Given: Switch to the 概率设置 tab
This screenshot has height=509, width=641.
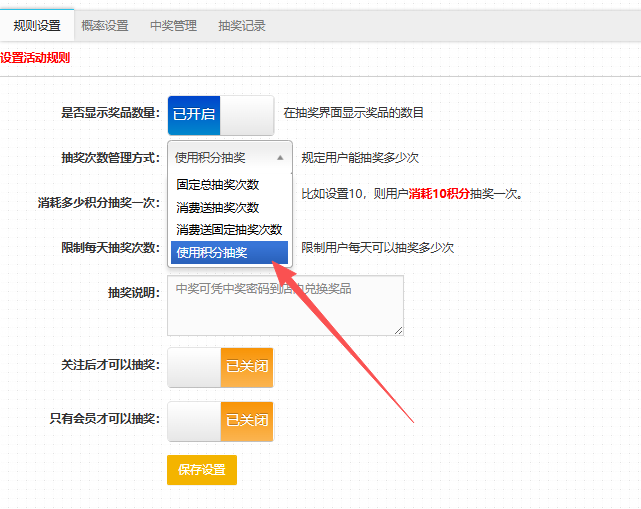Looking at the screenshot, I should (x=103, y=26).
